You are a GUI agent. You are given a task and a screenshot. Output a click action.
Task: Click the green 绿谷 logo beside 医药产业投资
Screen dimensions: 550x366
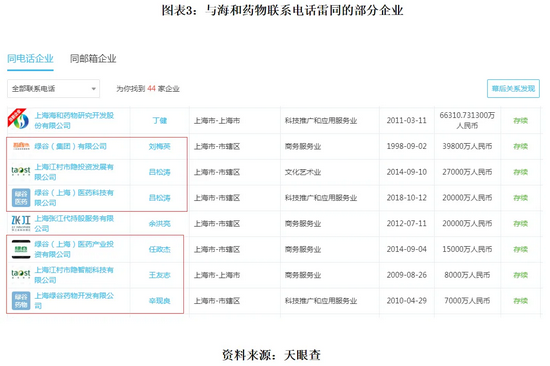(x=21, y=249)
